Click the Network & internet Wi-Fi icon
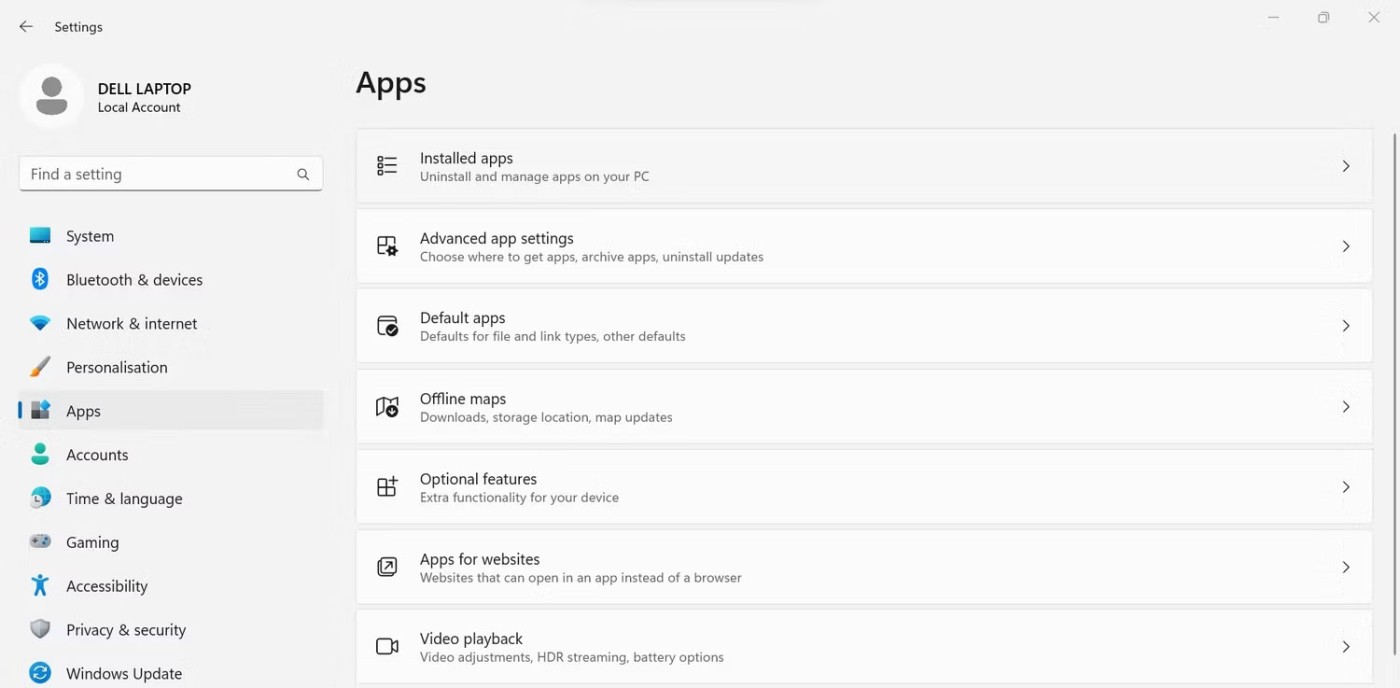The height and width of the screenshot is (688, 1400). coord(40,324)
